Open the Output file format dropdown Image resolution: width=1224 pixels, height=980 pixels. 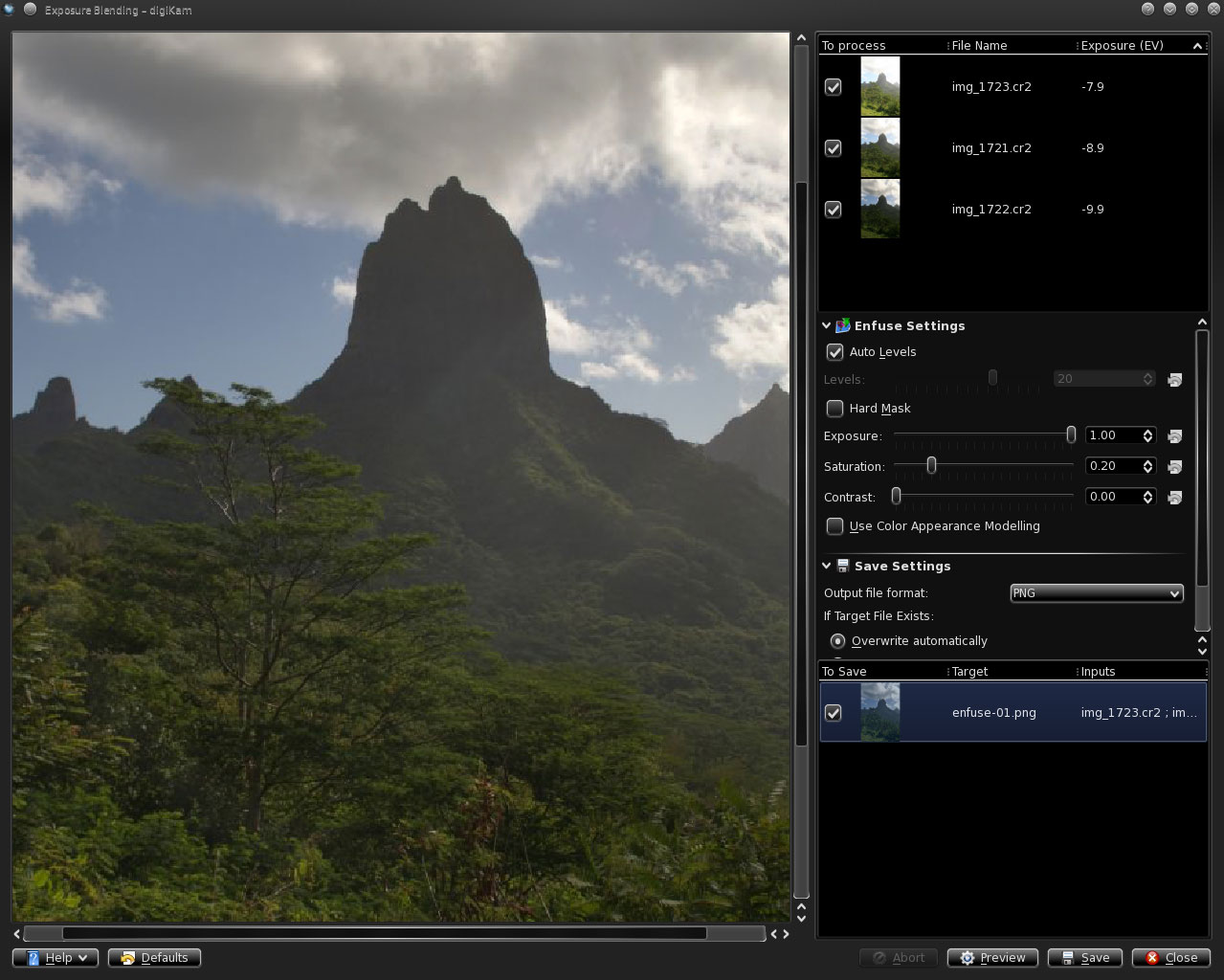1096,593
